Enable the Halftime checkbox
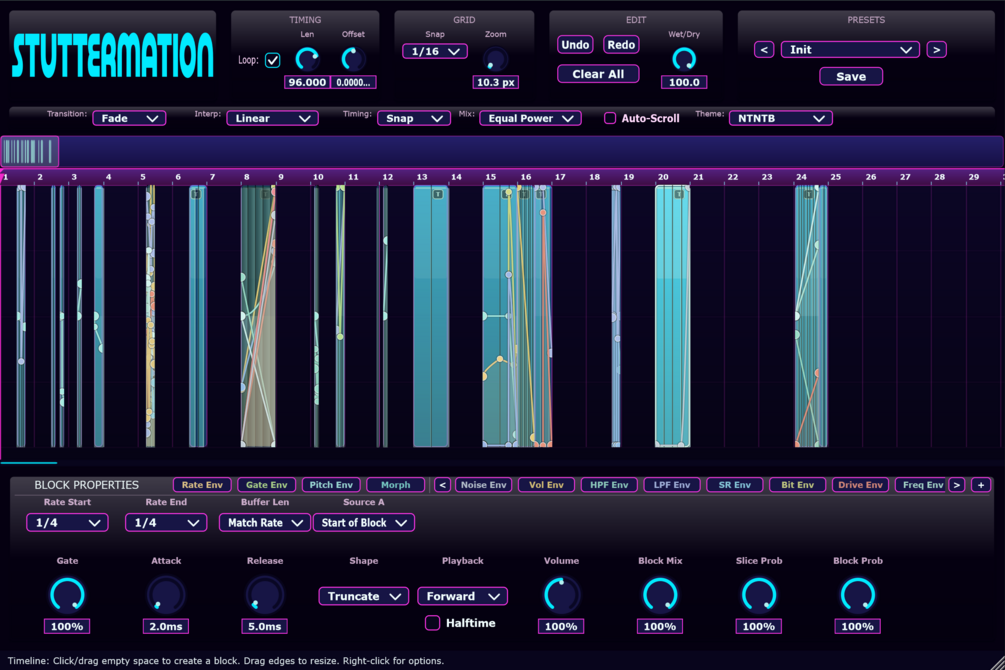1005x670 pixels. click(x=433, y=623)
